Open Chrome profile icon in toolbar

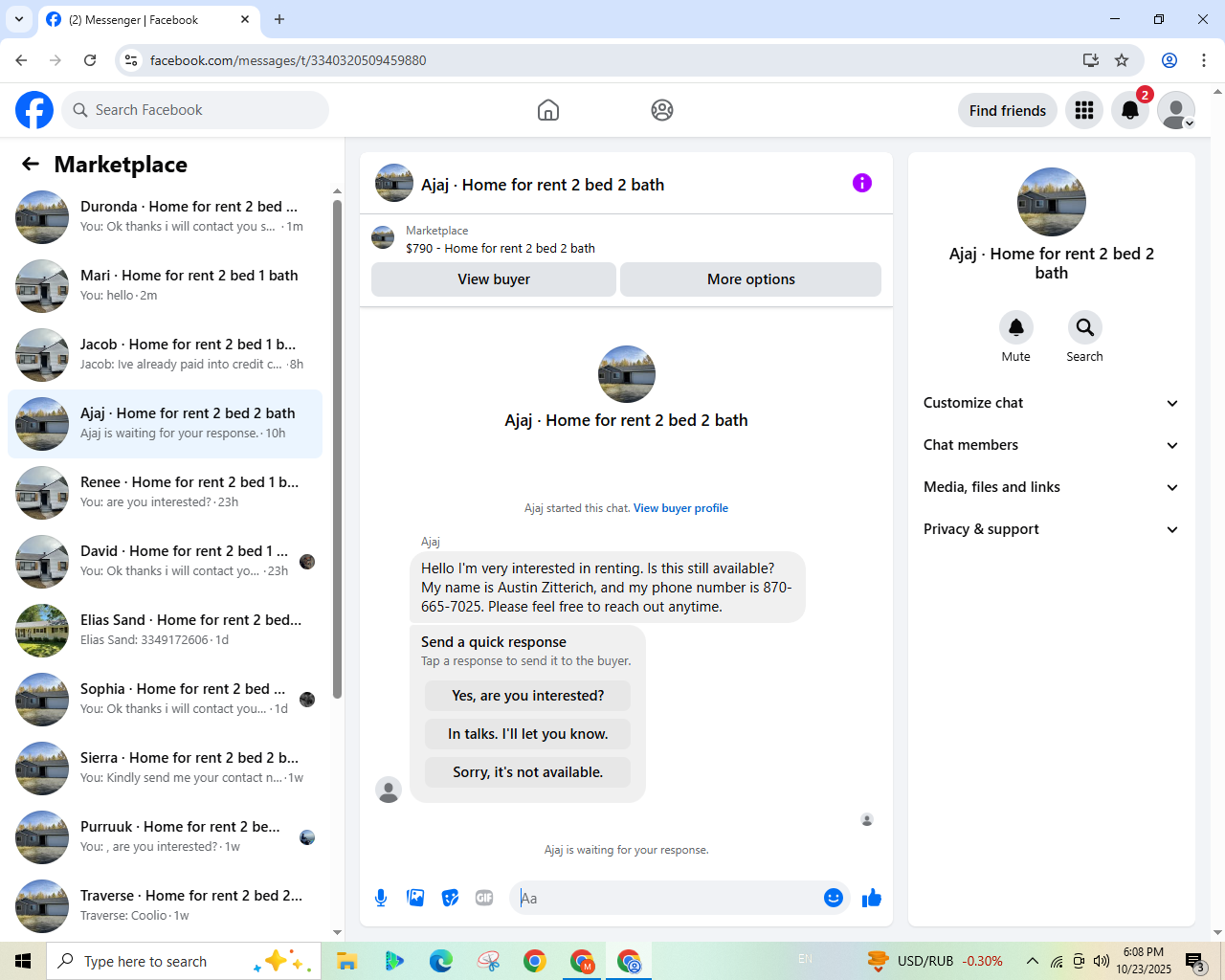coord(1169,60)
